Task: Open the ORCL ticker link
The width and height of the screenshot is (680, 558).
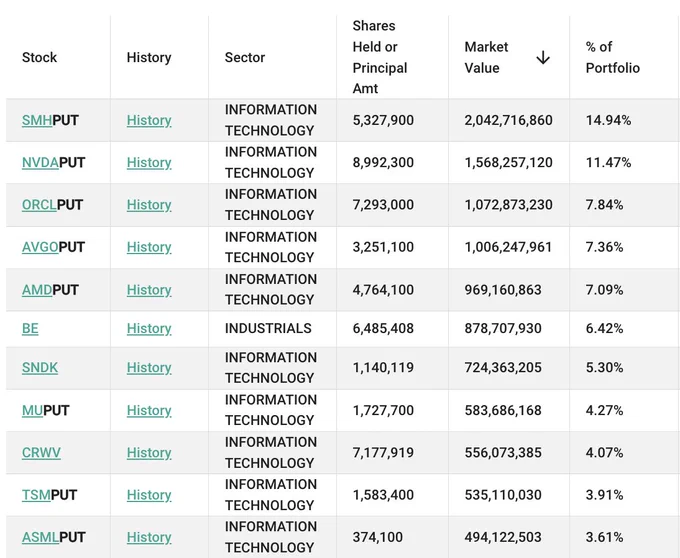Action: (x=39, y=205)
